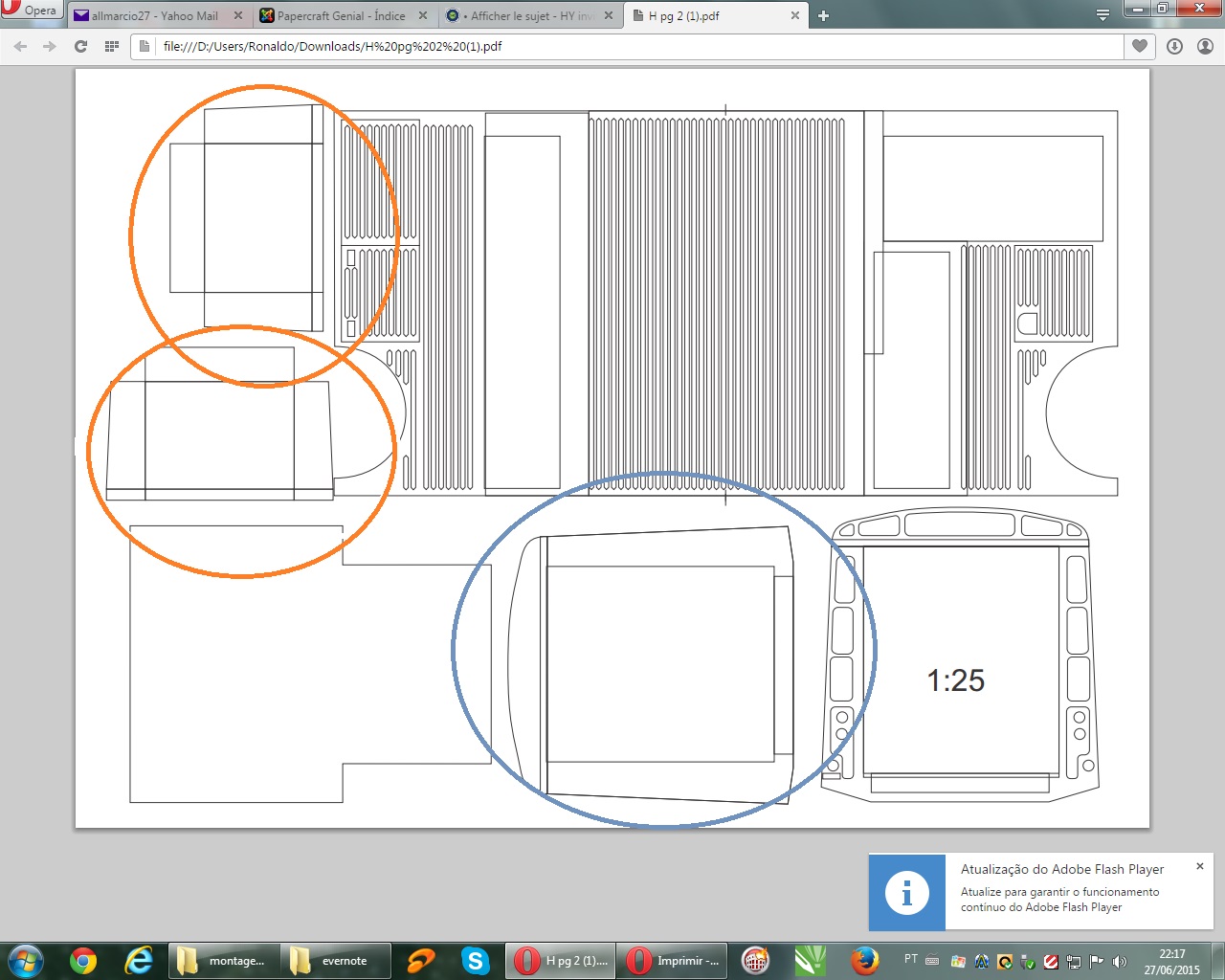Click the Reload page icon

tap(80, 46)
